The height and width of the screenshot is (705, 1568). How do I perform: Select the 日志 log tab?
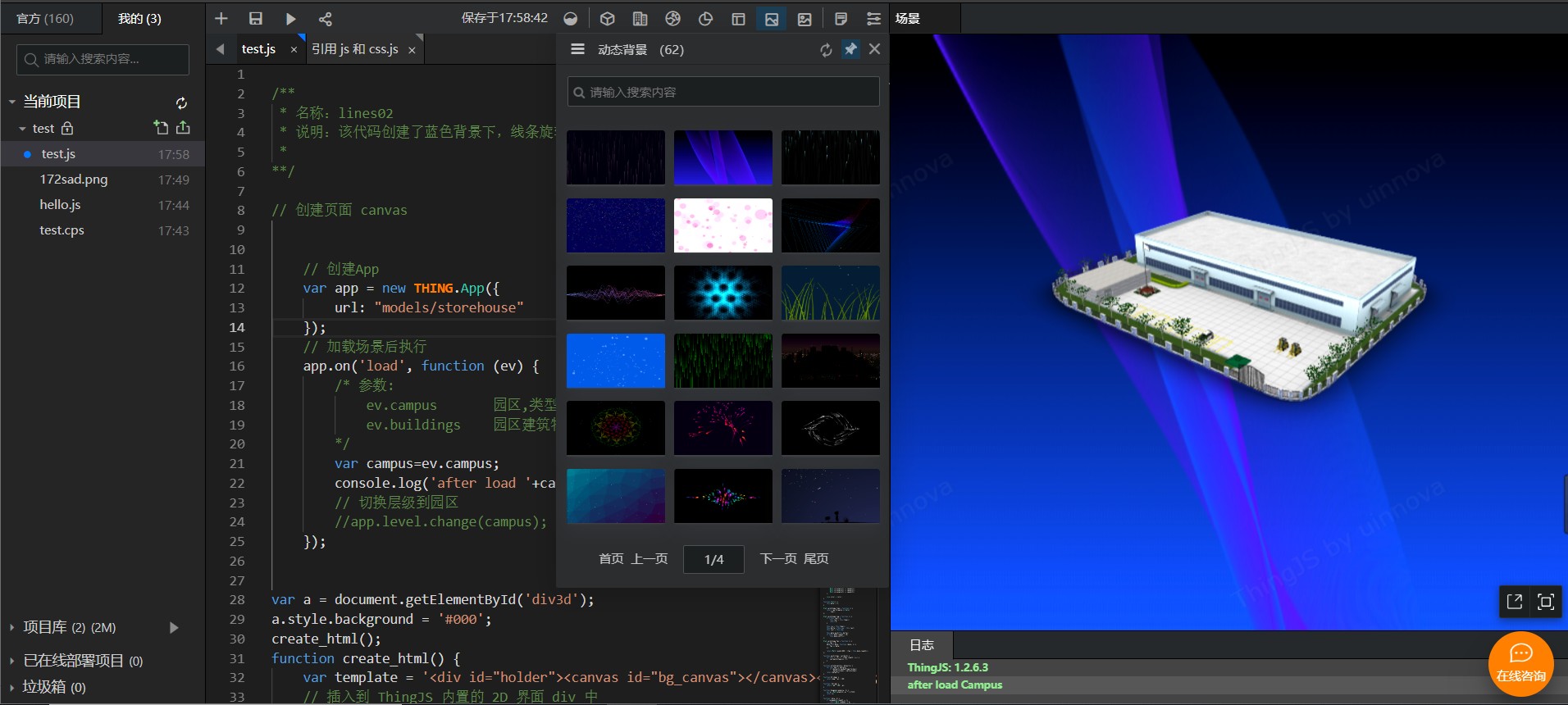pos(922,645)
